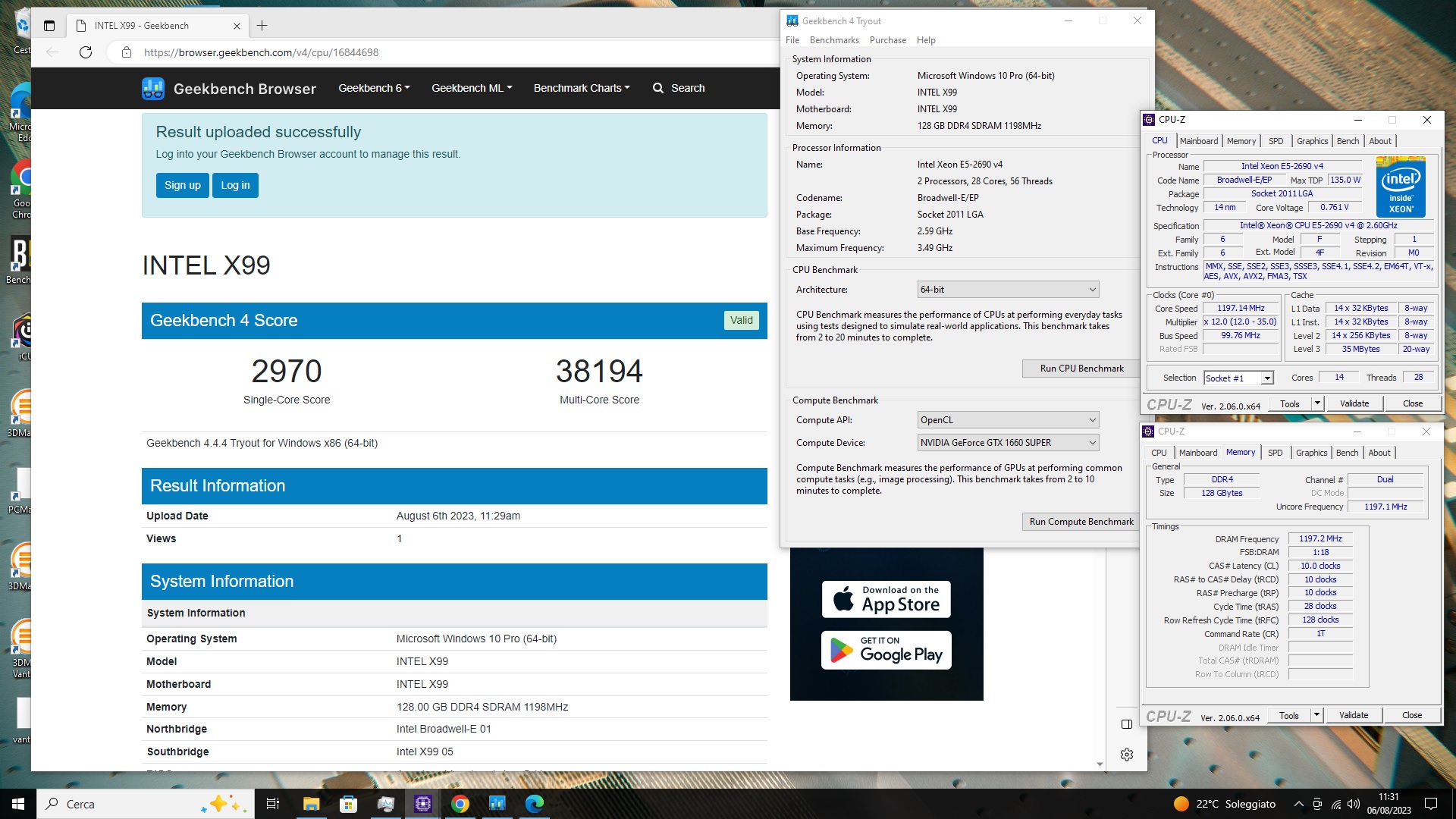Switch to Memory tab in top CPU-Z window
The height and width of the screenshot is (819, 1456).
pos(1241,141)
